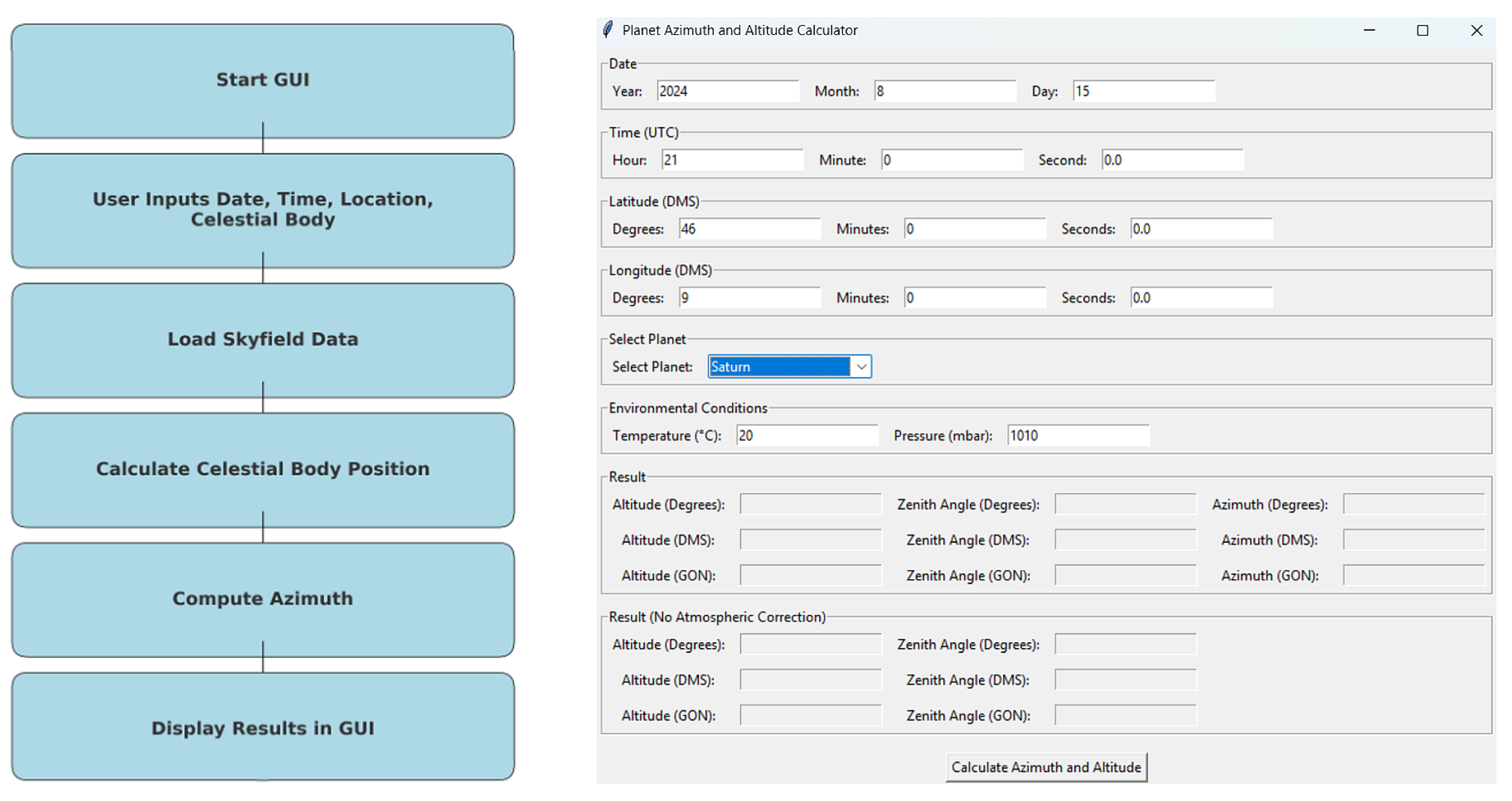Select the Latitude Seconds field
This screenshot has width=1512, height=801.
coord(1201,229)
